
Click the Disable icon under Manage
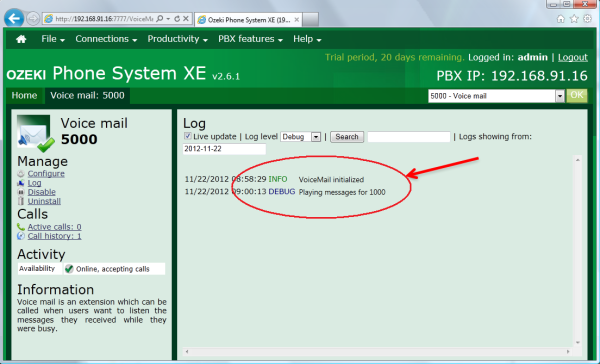point(21,192)
